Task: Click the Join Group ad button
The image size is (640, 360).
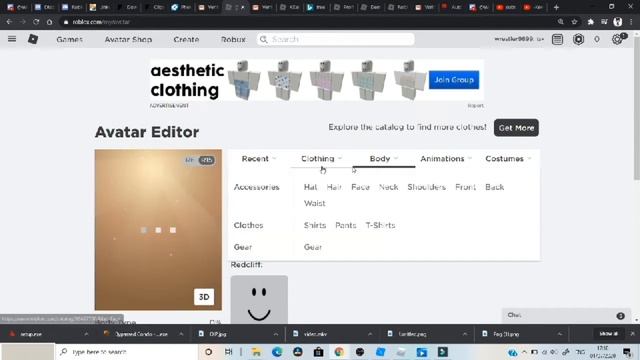Action: (x=454, y=80)
